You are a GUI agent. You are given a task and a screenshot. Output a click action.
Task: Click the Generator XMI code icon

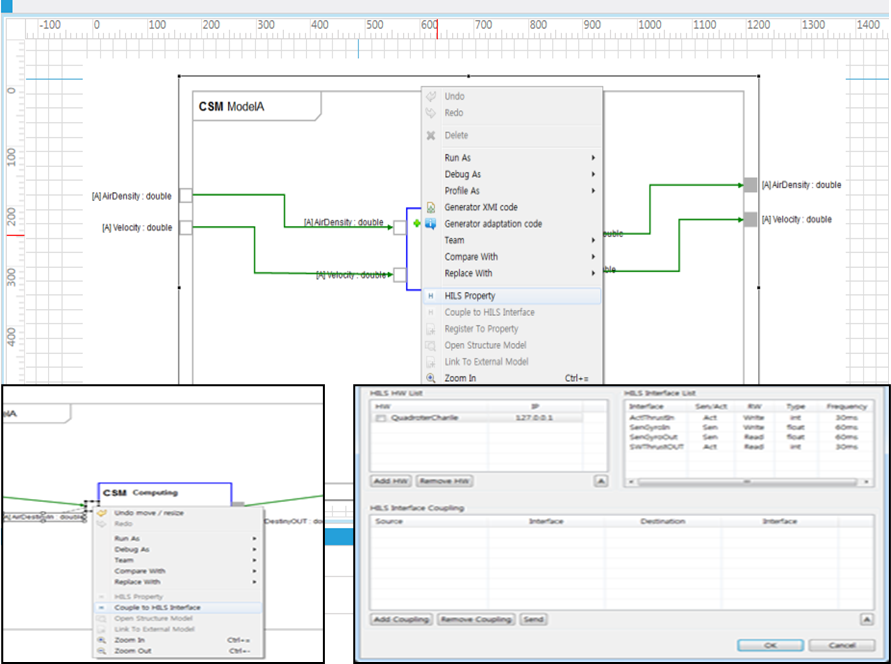pyautogui.click(x=431, y=207)
